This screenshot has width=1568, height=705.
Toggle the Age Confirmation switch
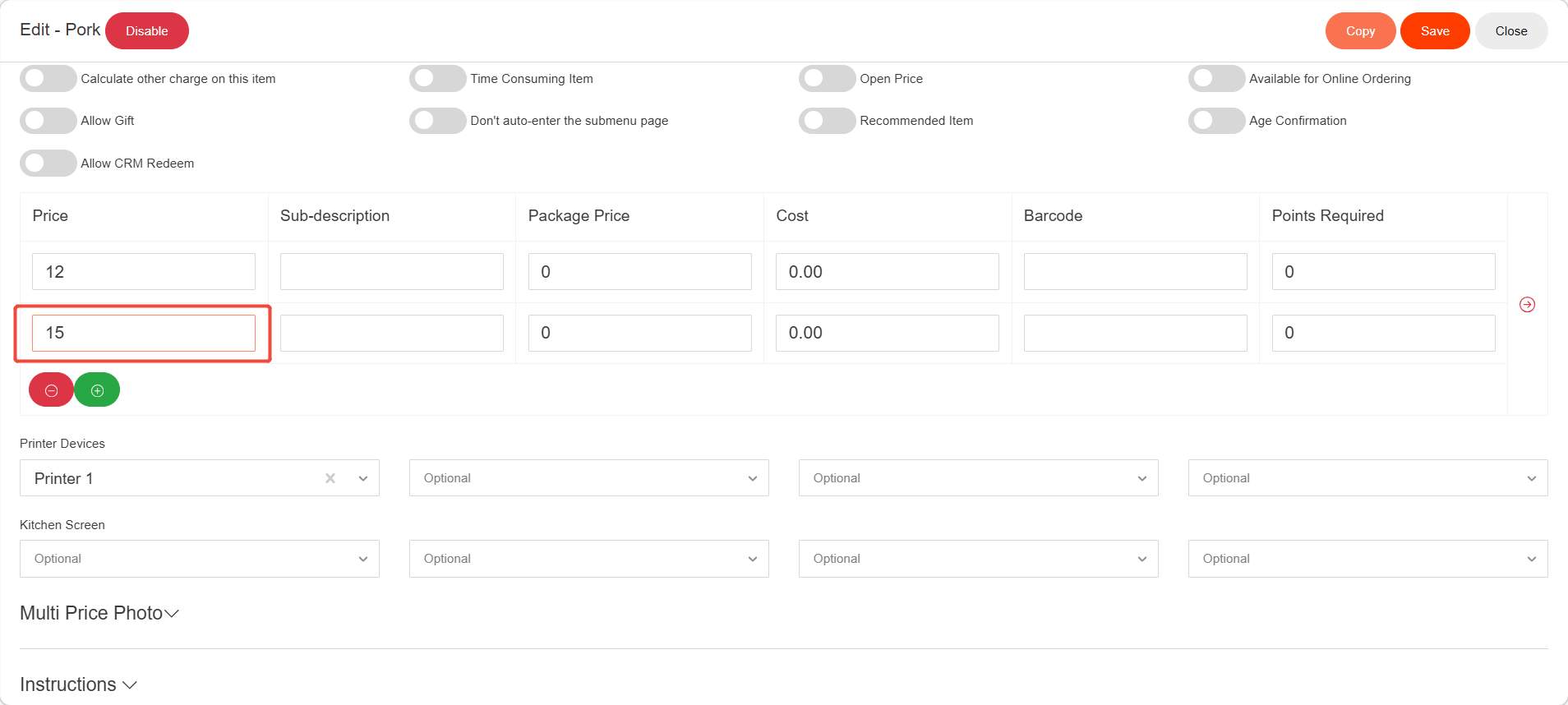(1216, 121)
